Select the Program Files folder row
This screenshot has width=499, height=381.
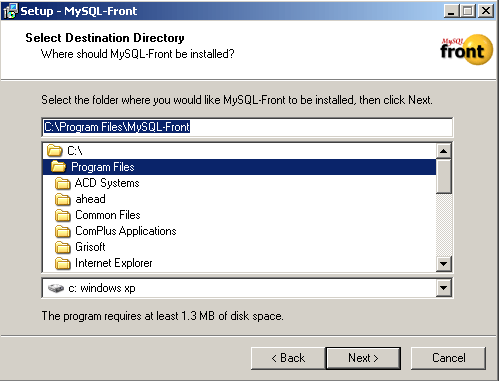[x=239, y=167]
